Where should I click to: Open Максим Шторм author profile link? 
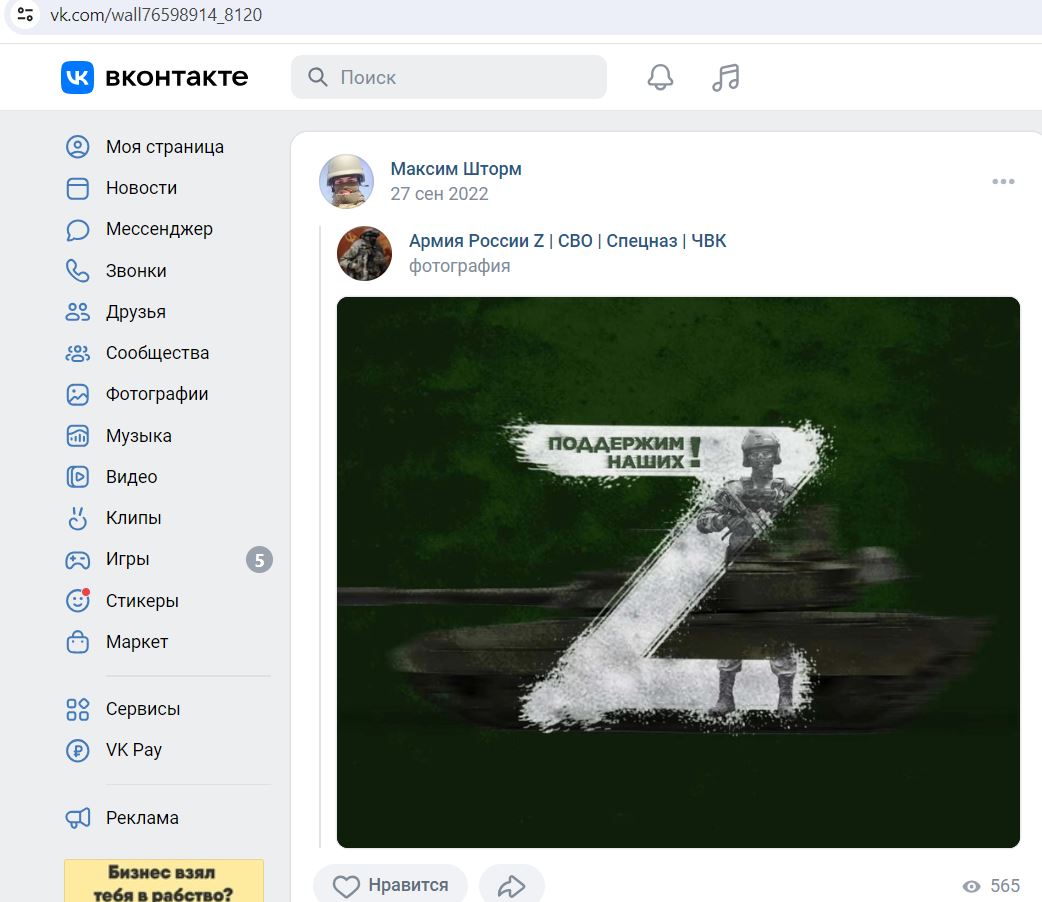click(x=456, y=169)
